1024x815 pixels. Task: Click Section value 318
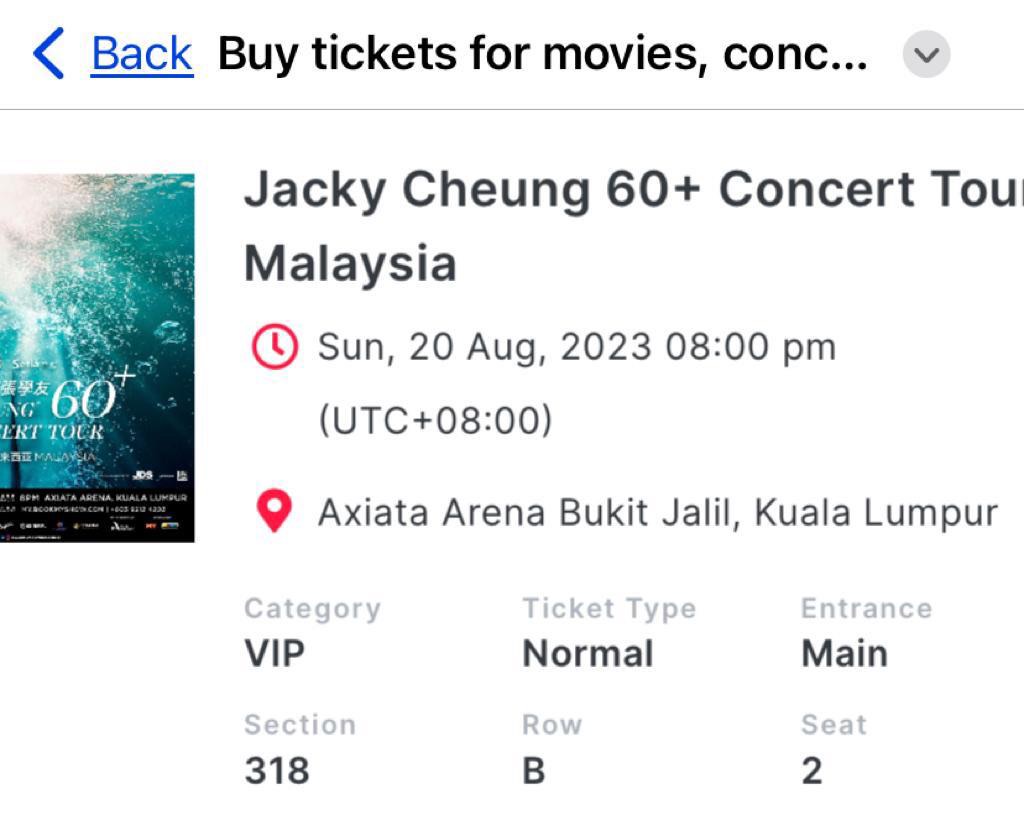coord(277,769)
